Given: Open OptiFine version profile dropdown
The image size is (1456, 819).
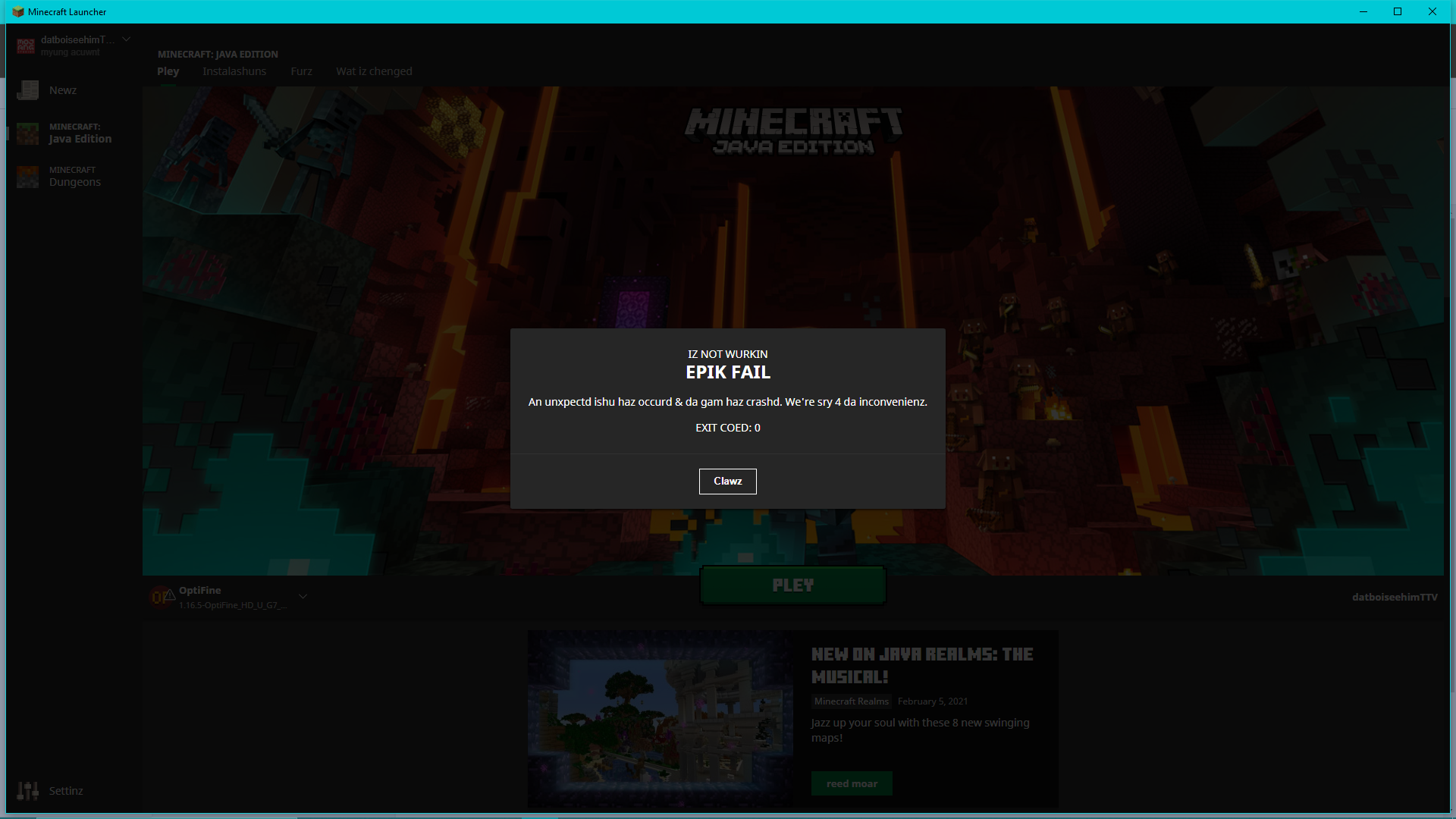Looking at the screenshot, I should (231, 598).
